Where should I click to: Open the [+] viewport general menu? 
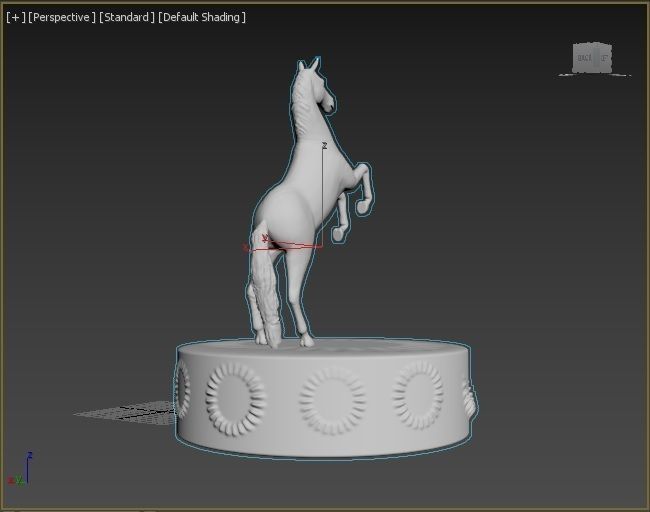(x=16, y=17)
